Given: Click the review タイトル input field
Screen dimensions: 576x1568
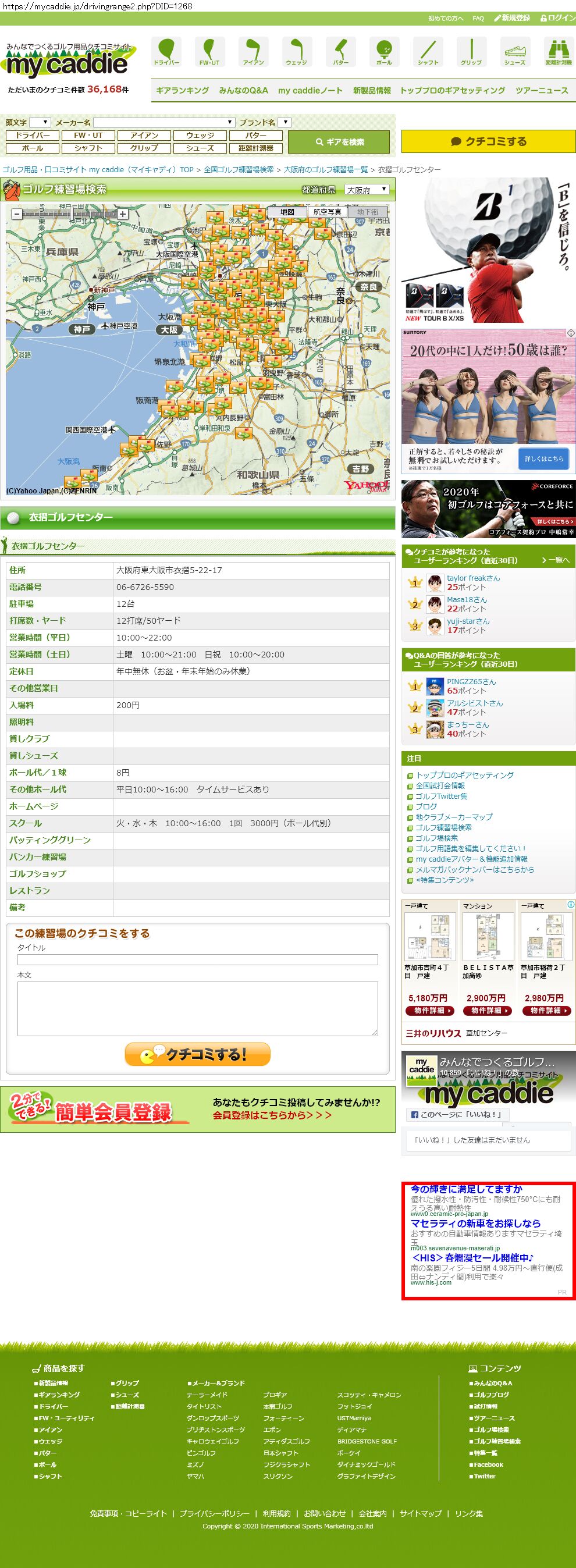Looking at the screenshot, I should coord(197,959).
